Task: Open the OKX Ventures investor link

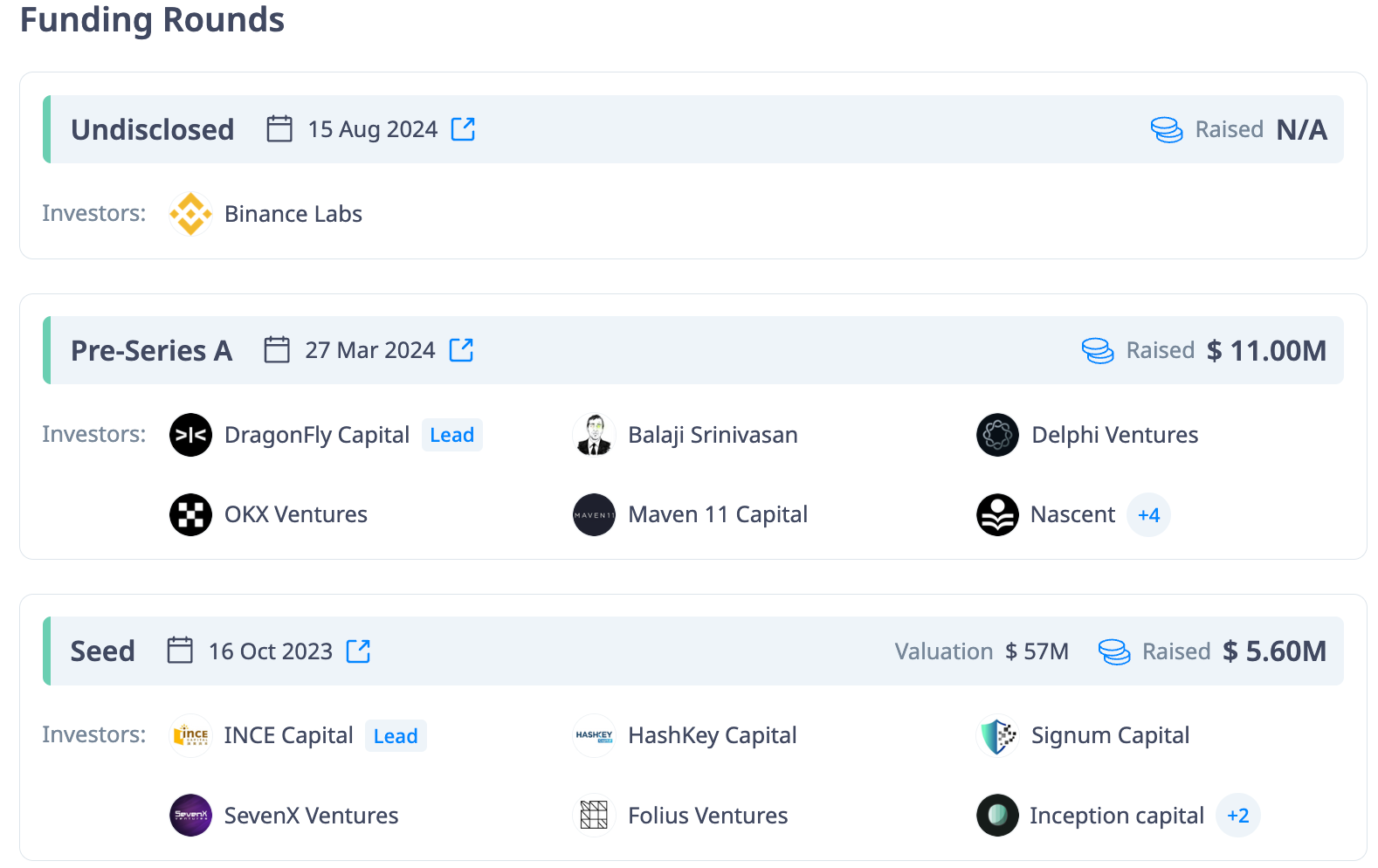Action: click(x=296, y=514)
